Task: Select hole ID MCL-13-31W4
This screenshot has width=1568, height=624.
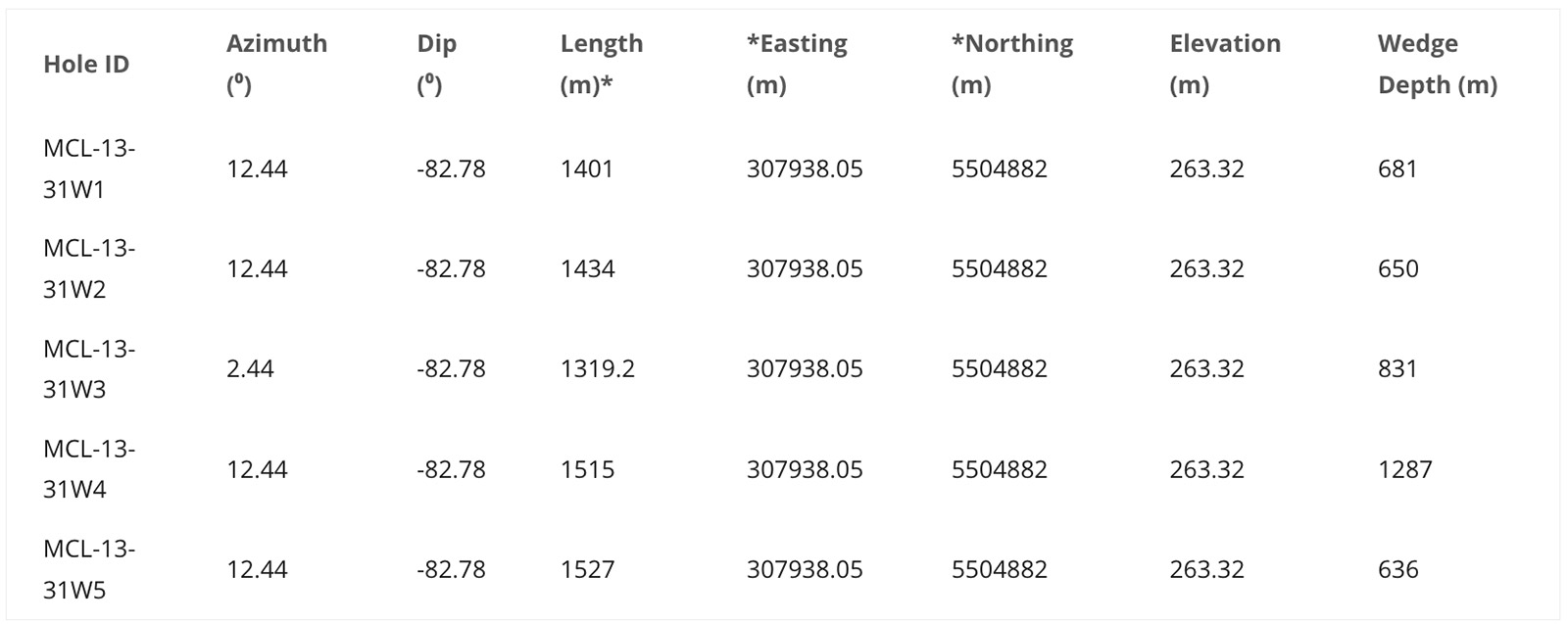Action: point(88,469)
